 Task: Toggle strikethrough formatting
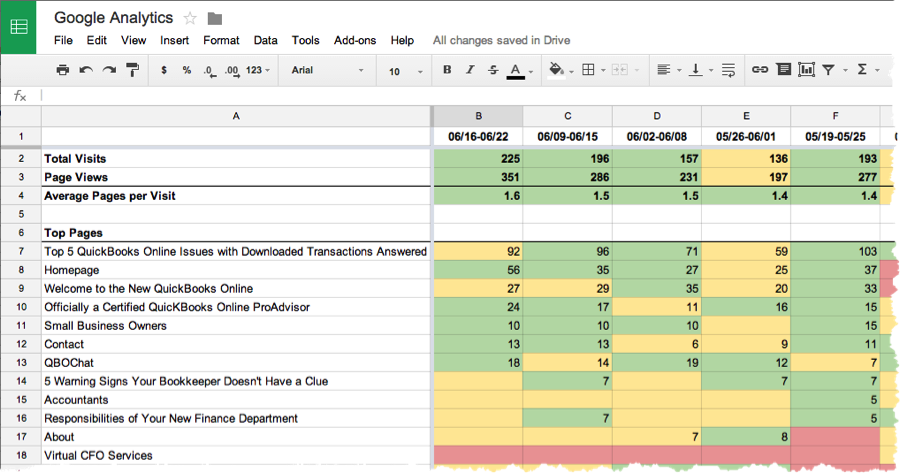tap(493, 70)
